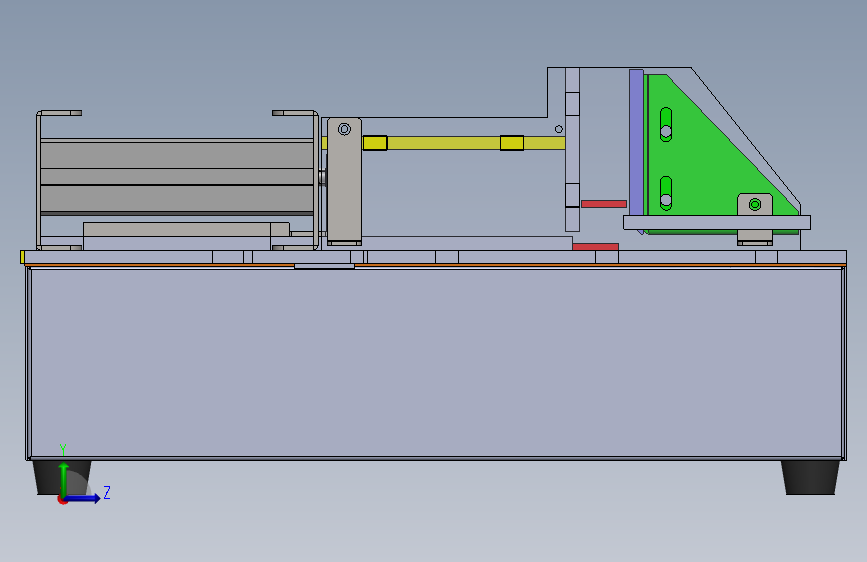Pick the left yellow coupling on the rod
The height and width of the screenshot is (562, 867).
375,143
